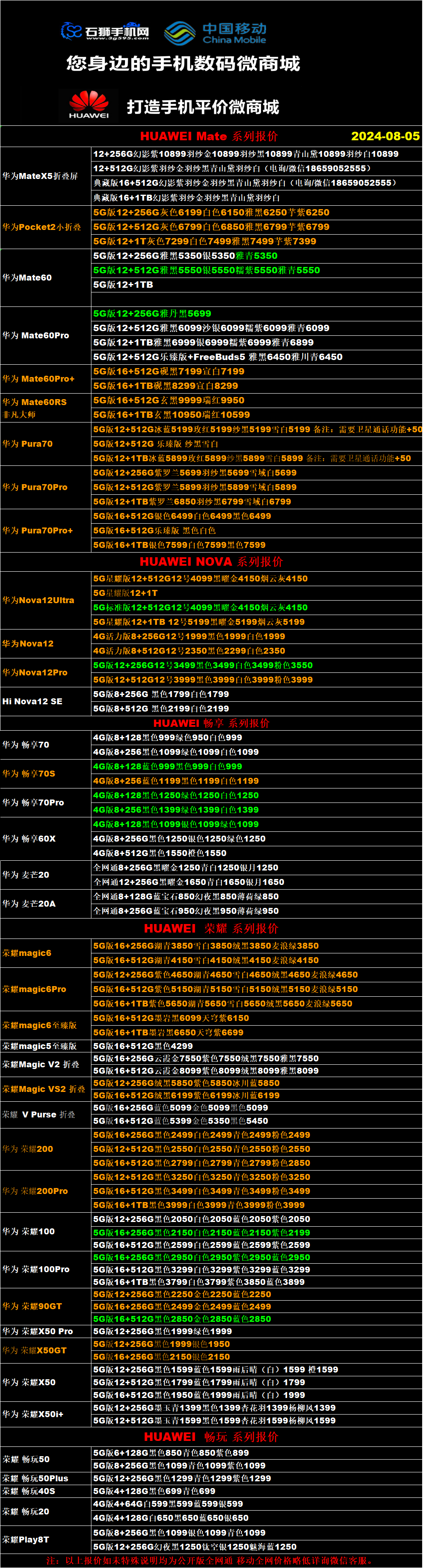Select the 华为 荣耀200Pro model label
The image size is (423, 1568).
(35, 1191)
